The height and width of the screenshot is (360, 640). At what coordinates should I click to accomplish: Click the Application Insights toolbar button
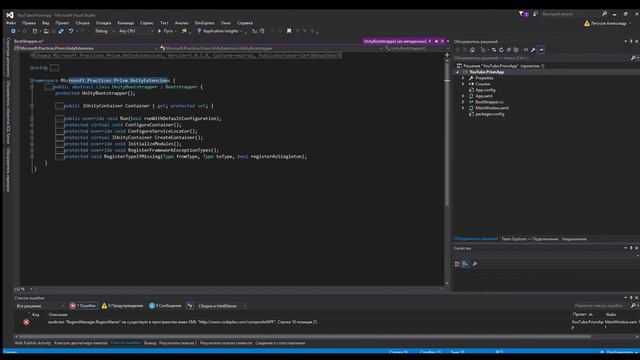click(220, 31)
